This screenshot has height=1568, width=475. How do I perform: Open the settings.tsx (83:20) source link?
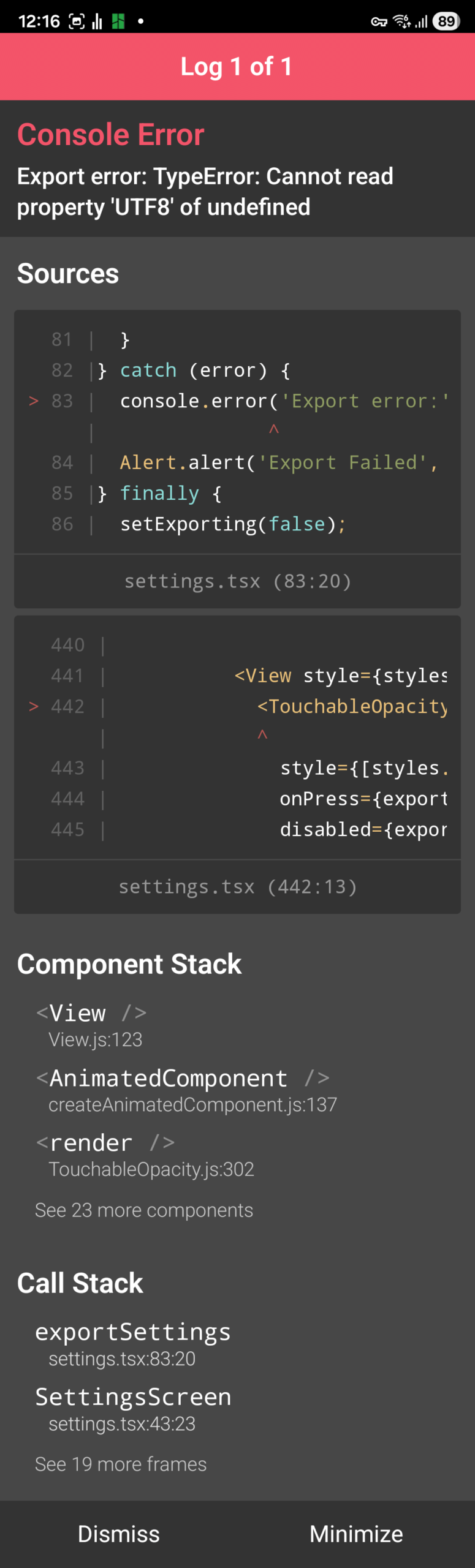pyautogui.click(x=237, y=581)
